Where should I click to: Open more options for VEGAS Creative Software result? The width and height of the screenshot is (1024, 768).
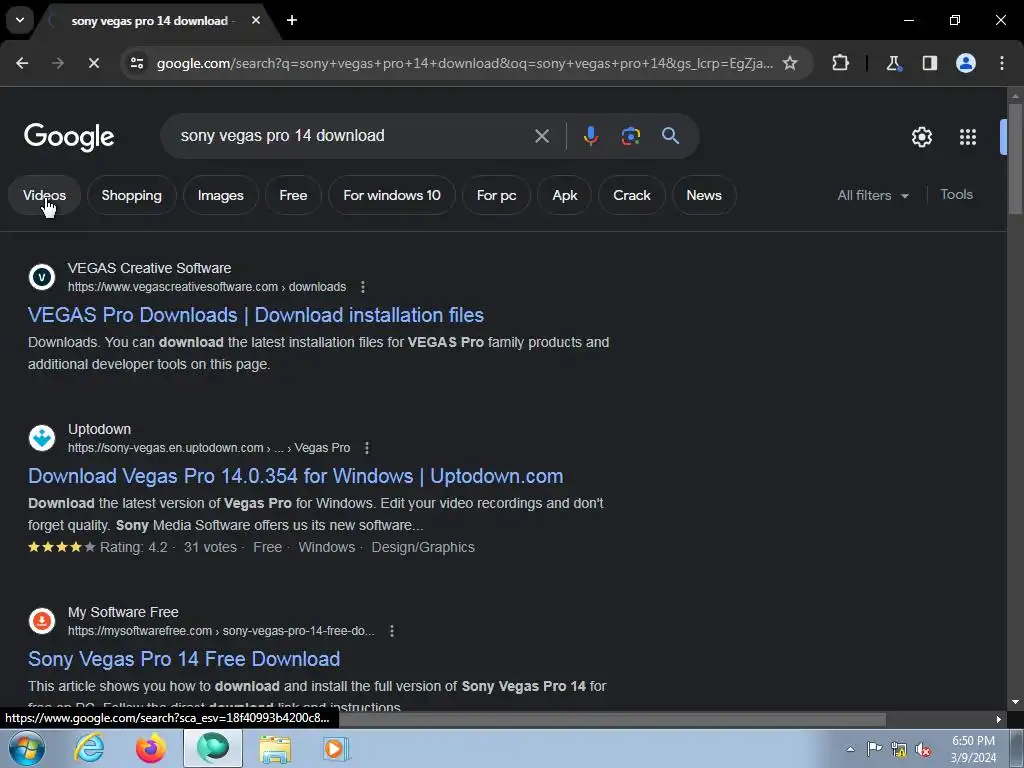point(363,287)
